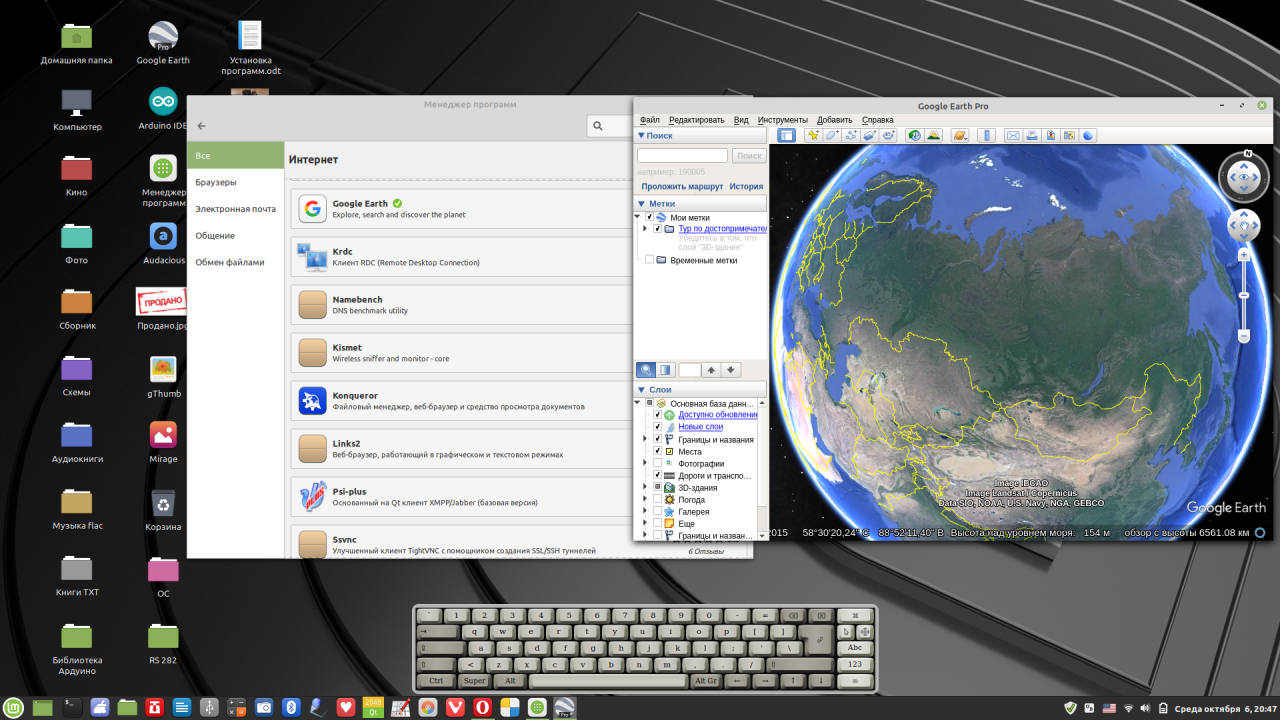Viewport: 1280px width, 720px height.
Task: Open the Инструменты menu
Action: [782, 120]
